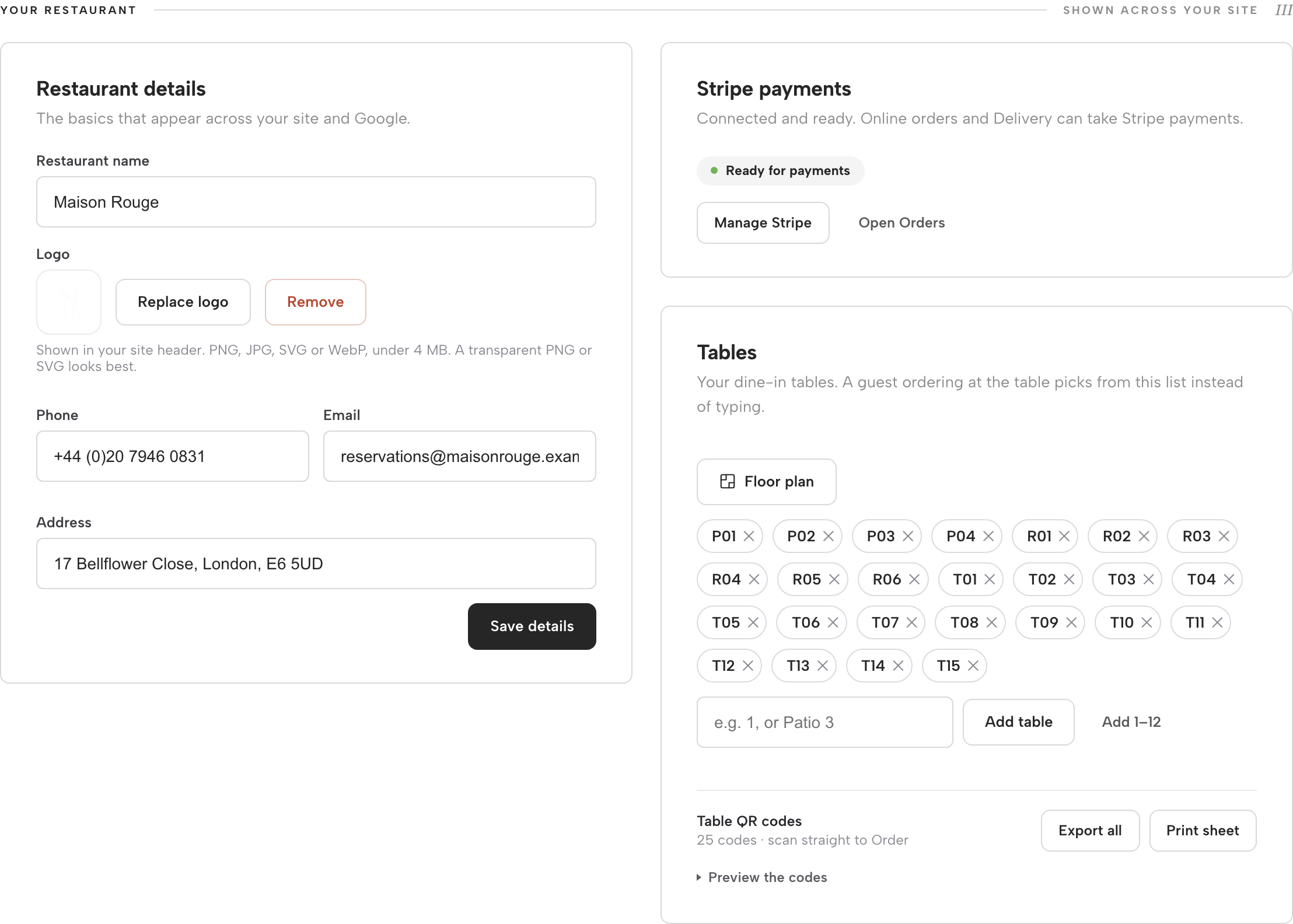Delete table P02 via its X icon
1293x924 pixels.
(829, 536)
